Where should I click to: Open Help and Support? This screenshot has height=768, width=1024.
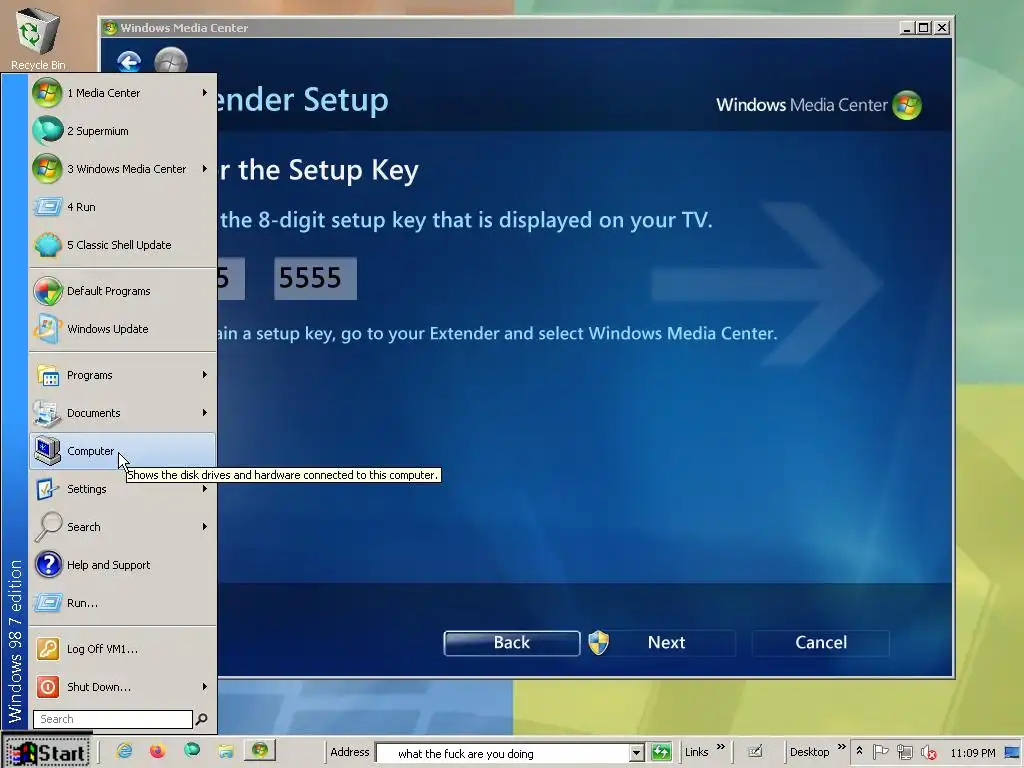122,564
